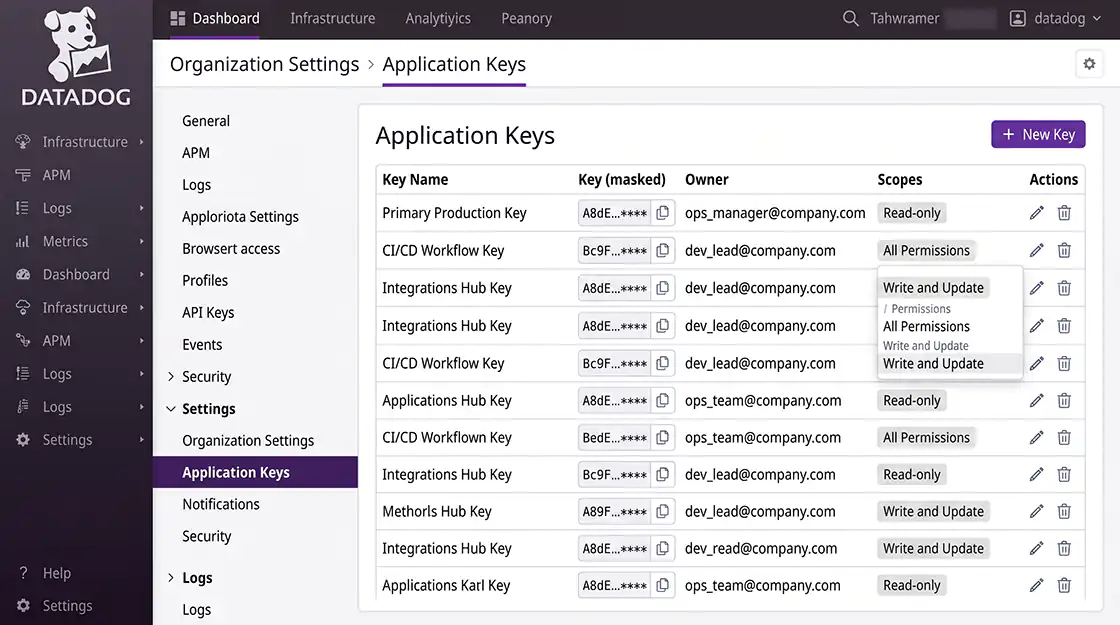The height and width of the screenshot is (625, 1120).
Task: Switch to the Infrastructure top tab
Action: click(x=332, y=19)
